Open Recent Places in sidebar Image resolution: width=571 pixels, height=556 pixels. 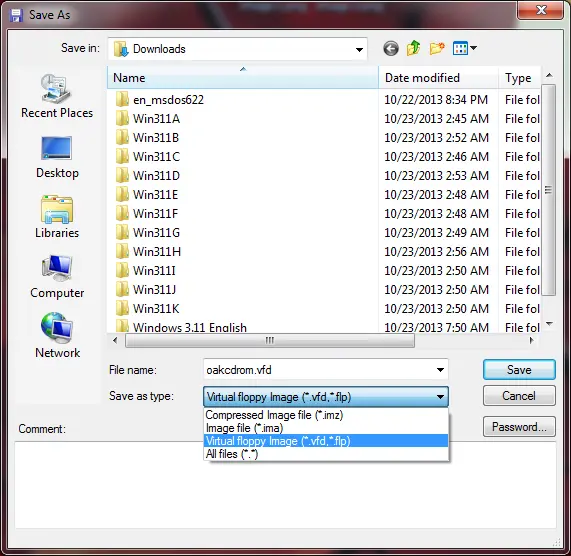click(x=57, y=96)
